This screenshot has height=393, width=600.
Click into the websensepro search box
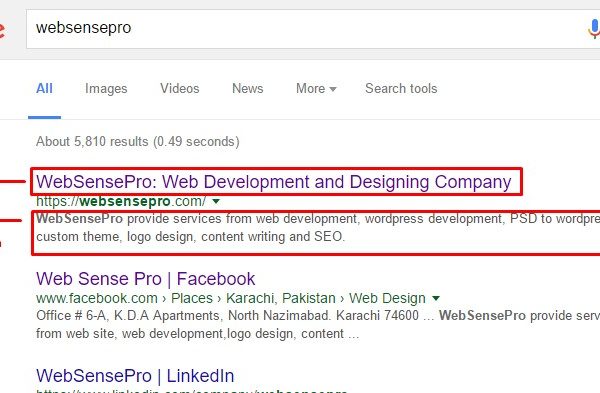[x=306, y=29]
